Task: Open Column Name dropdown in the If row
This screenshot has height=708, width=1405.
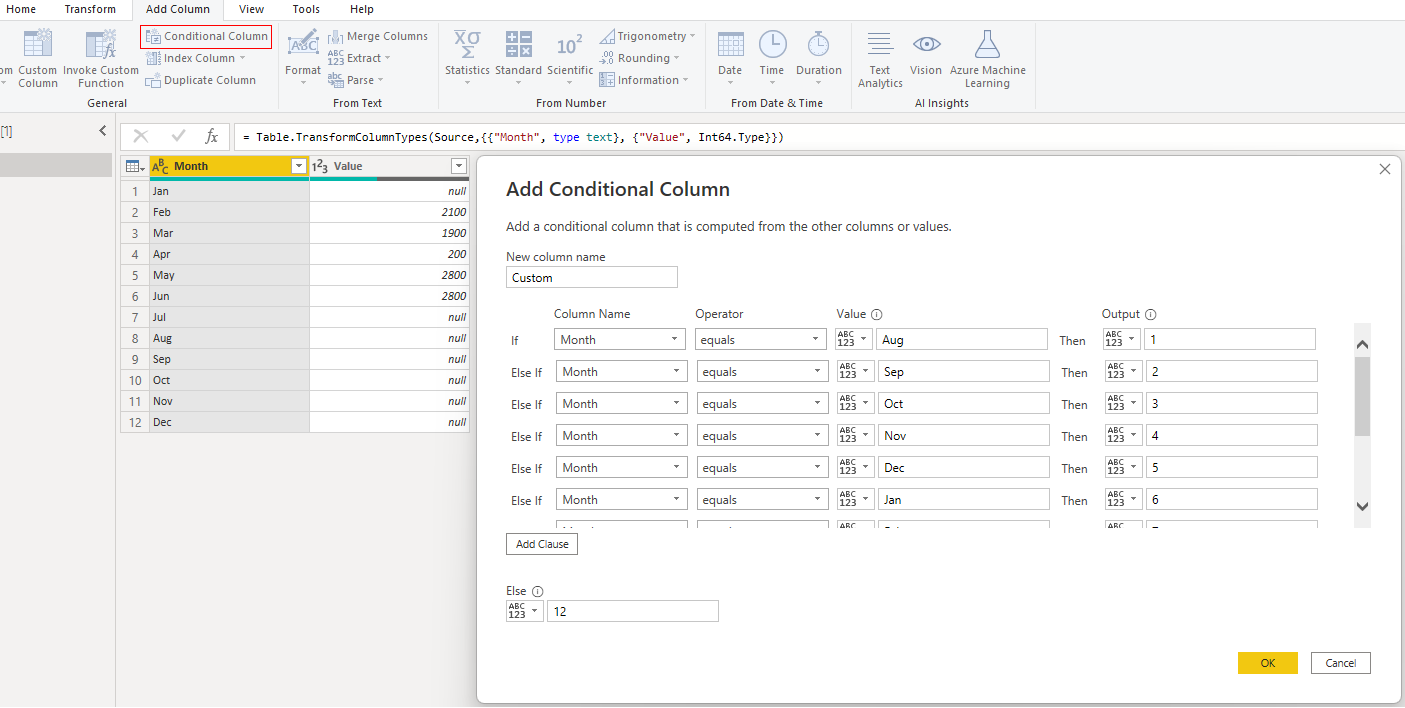Action: (x=620, y=340)
